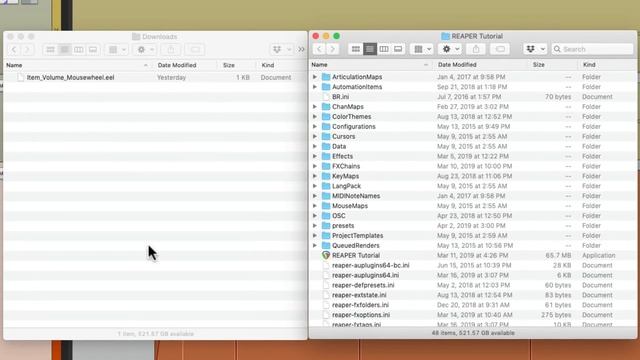Open the Dropbox menu in Downloads window
Image resolution: width=640 pixels, height=360 pixels.
[282, 50]
